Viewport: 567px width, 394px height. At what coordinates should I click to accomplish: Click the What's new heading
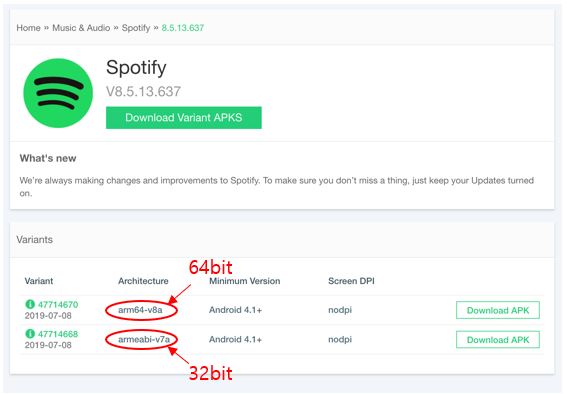(x=48, y=158)
